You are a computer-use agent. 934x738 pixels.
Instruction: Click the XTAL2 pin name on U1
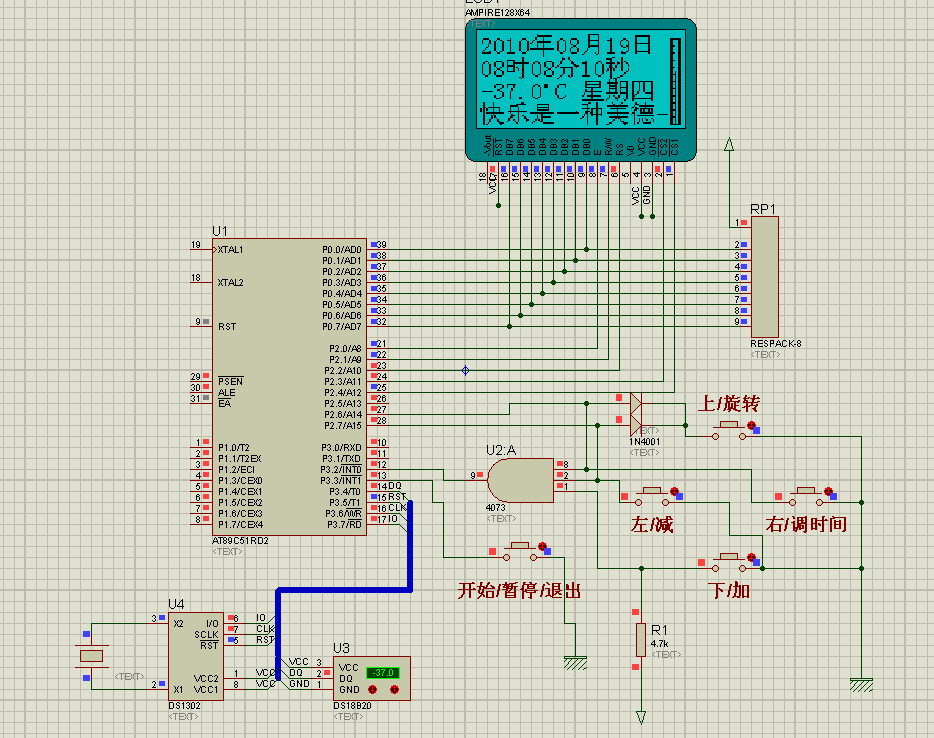point(231,283)
